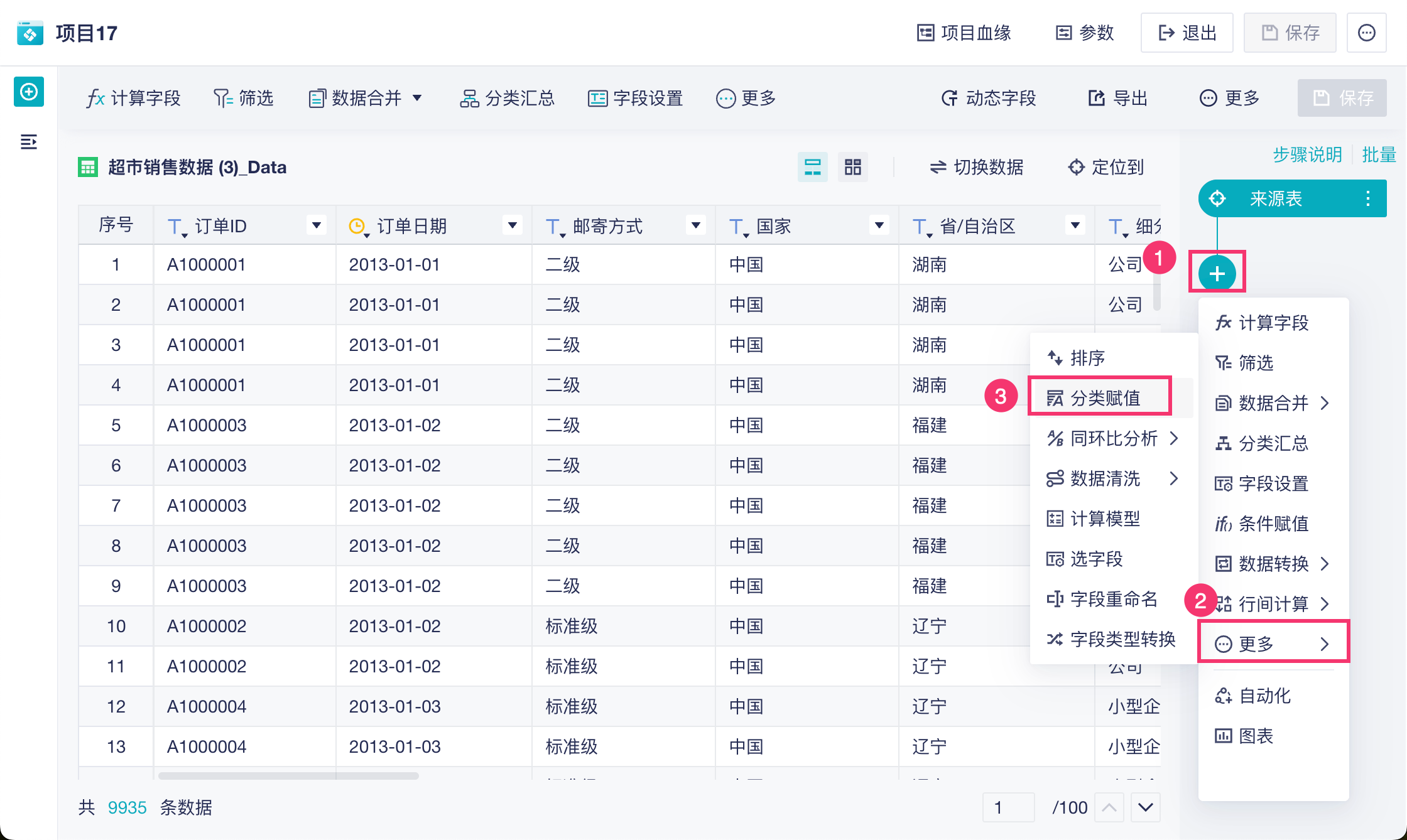Click 导出 export icon button
The image size is (1407, 840).
coord(1117,98)
